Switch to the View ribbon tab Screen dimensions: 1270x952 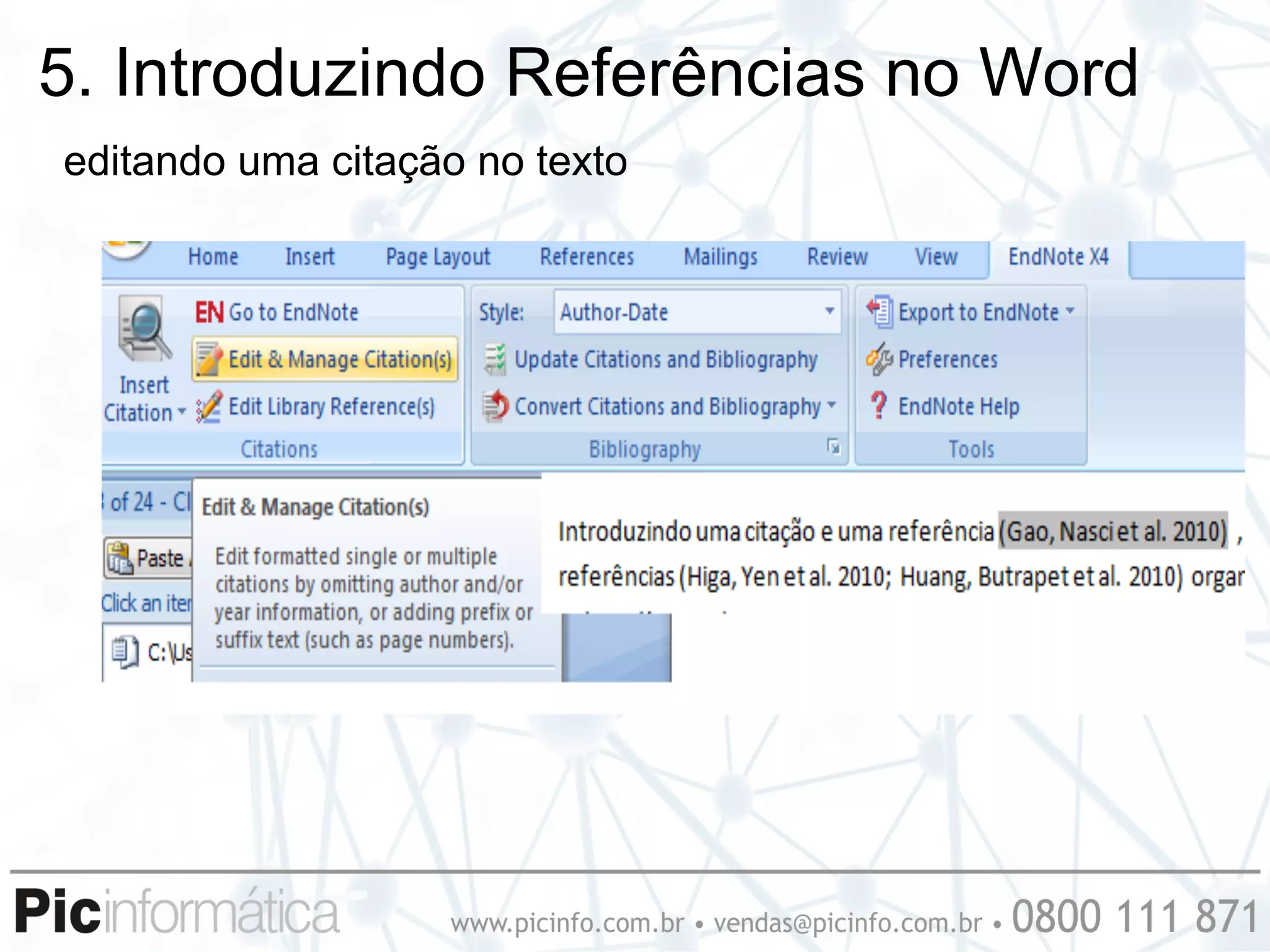[936, 257]
